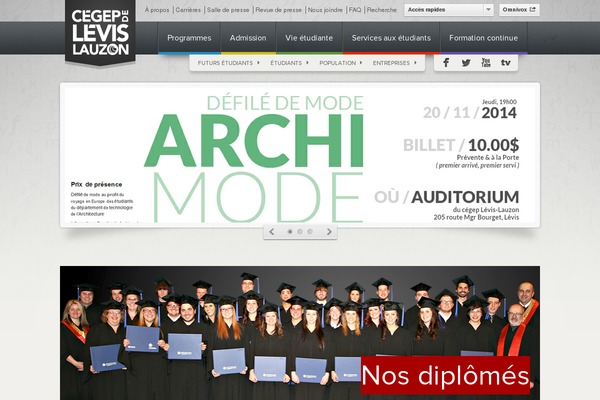Open the Revue de presse link
Screen dimensions: 600x400
[279, 10]
